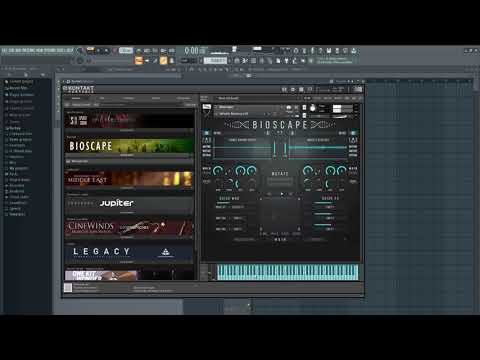Switch to the Database tab in Kontakt browser
Viewport: 480px width, 360px height.
[x=129, y=98]
